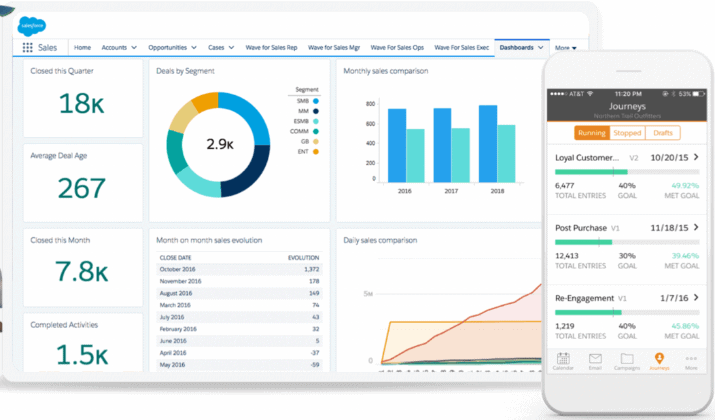This screenshot has height=420, width=715.
Task: Select the April 2016 table row
Action: pos(239,353)
